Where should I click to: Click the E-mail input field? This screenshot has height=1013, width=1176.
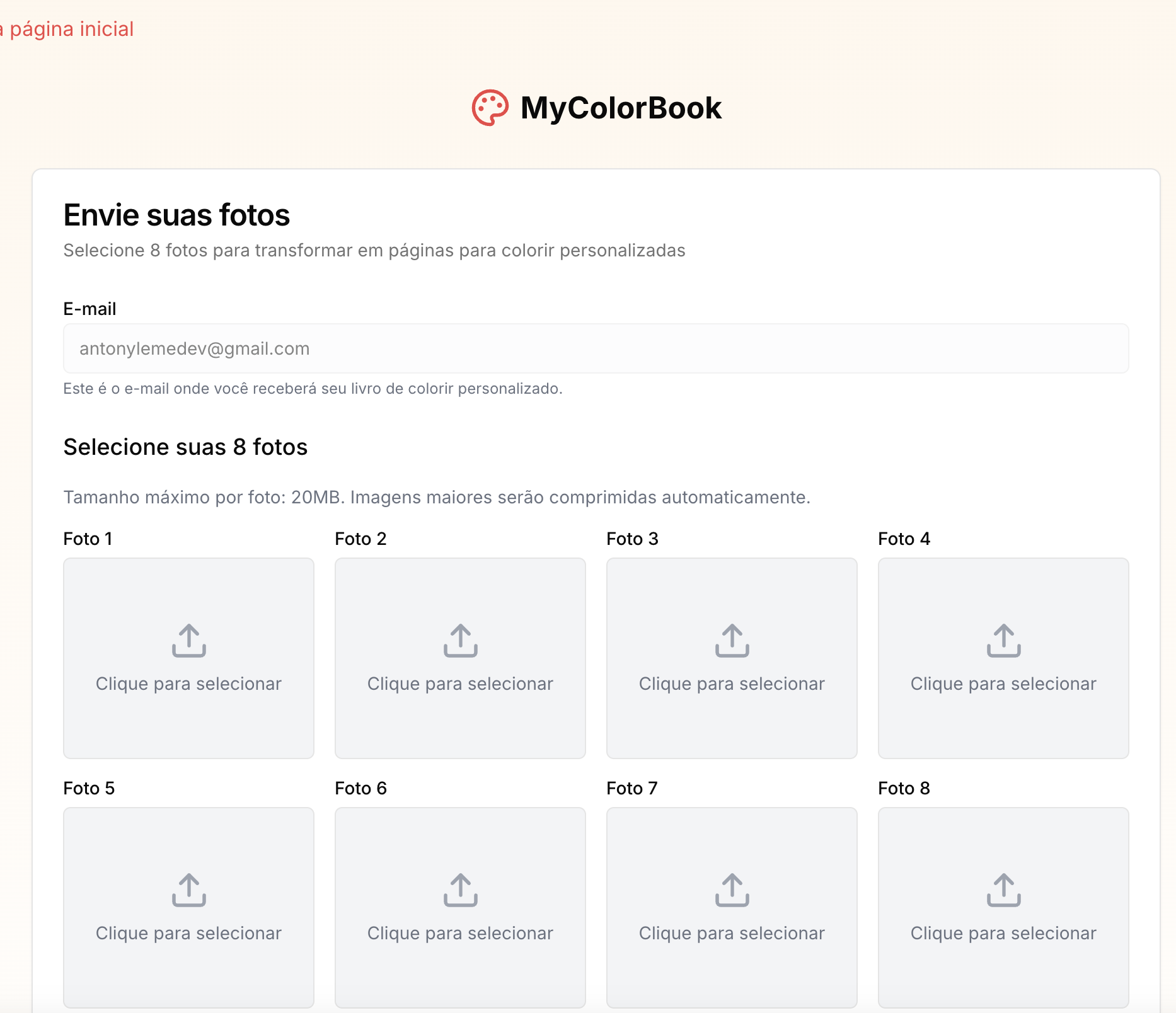pos(596,348)
